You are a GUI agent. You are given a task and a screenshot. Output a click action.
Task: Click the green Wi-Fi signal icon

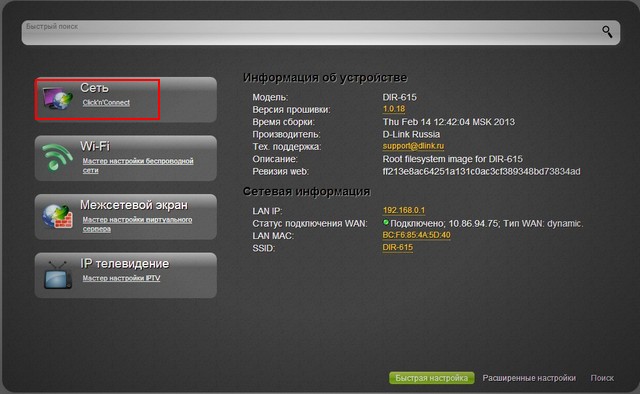(58, 157)
